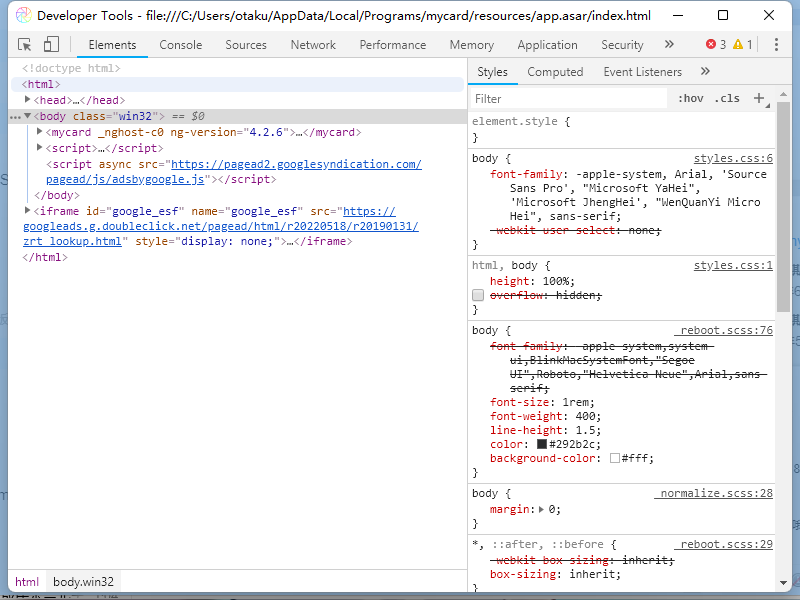This screenshot has width=800, height=600.
Task: Open color picker for #fff swatch
Action: (615, 458)
